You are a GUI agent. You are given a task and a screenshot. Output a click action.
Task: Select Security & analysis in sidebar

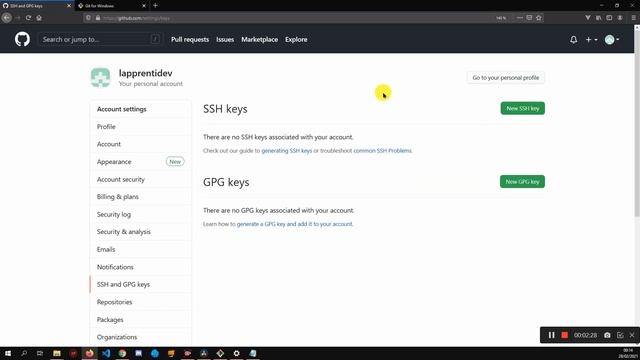(x=141, y=232)
